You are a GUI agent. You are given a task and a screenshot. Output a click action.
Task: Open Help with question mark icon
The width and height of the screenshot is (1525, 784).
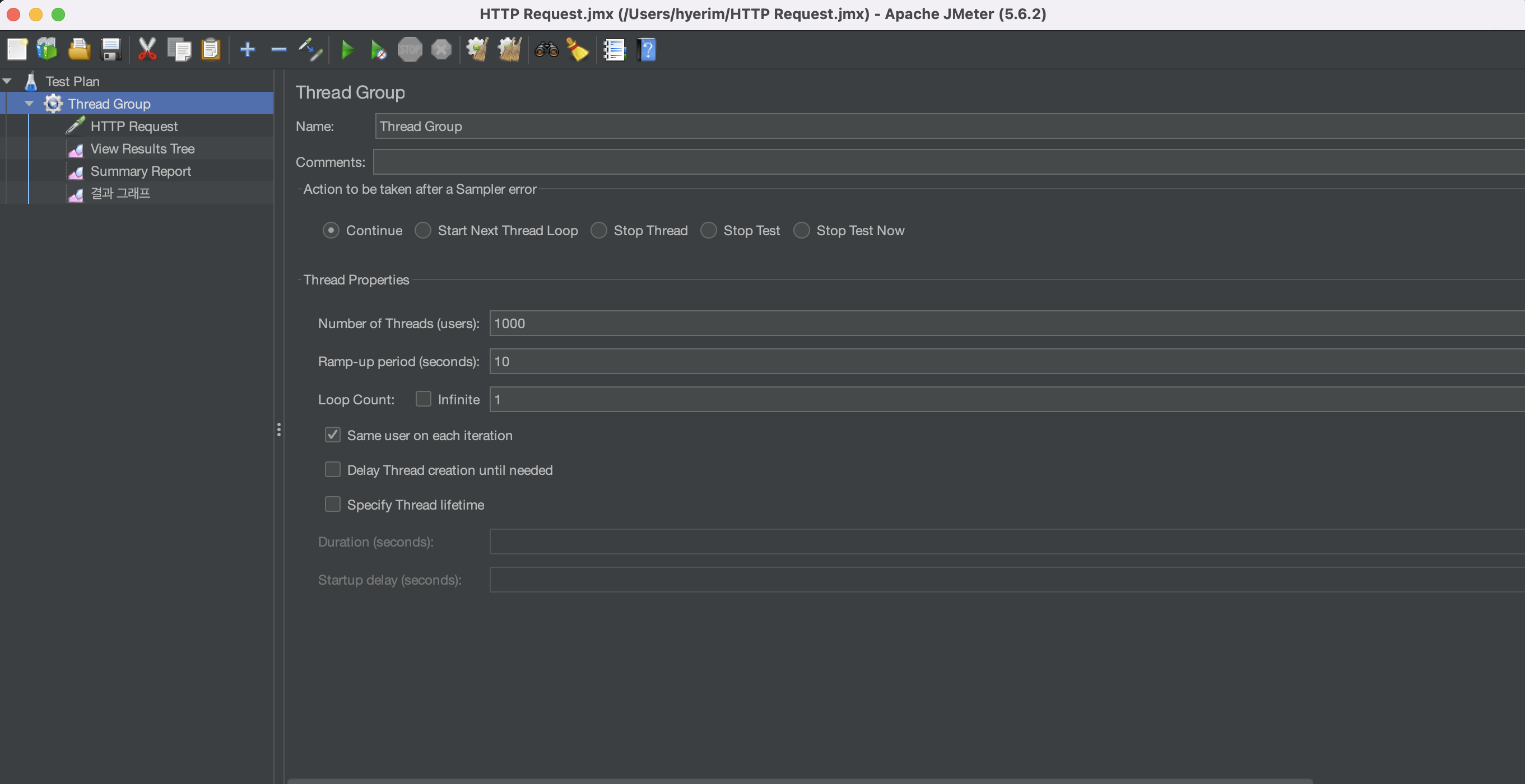(x=647, y=50)
